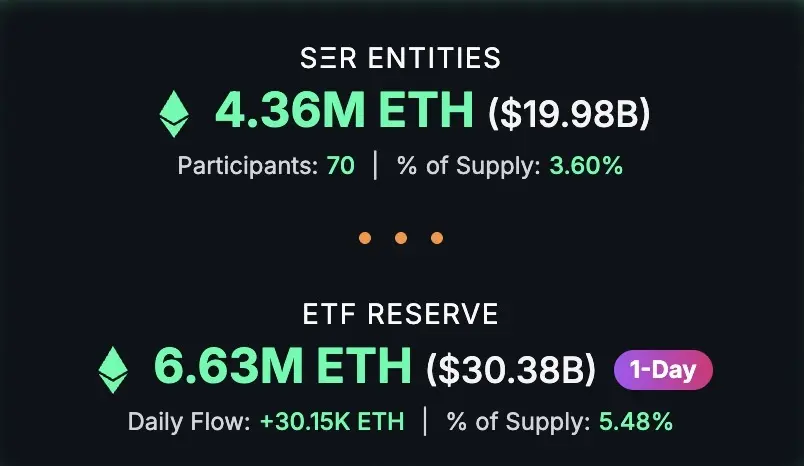Screen dimensions: 804x466
Task: Click the 6.63M ETH reserve figure
Action: [283, 366]
